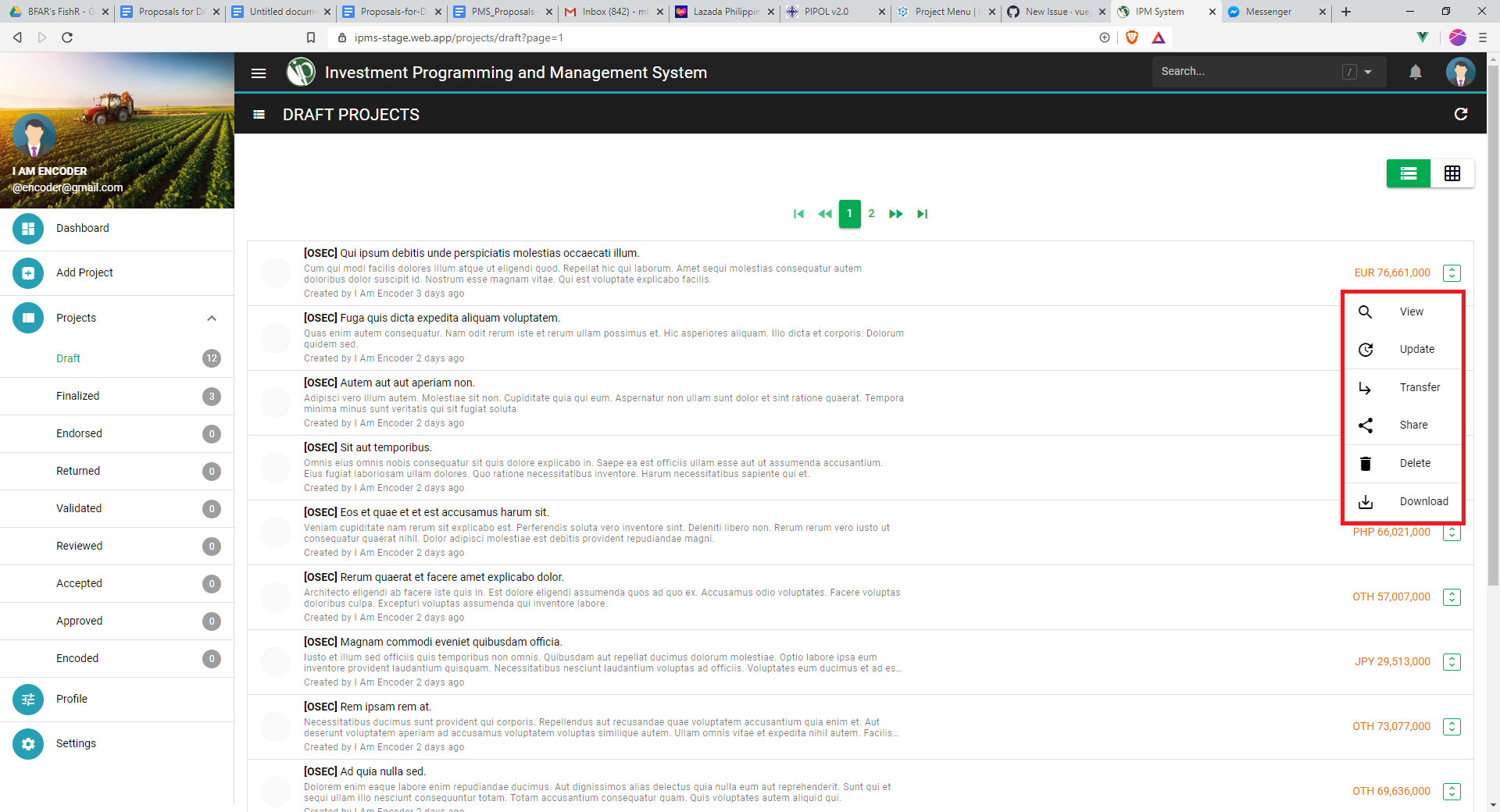Open actions menu for PHP 66,021,000 project

coord(1452,532)
